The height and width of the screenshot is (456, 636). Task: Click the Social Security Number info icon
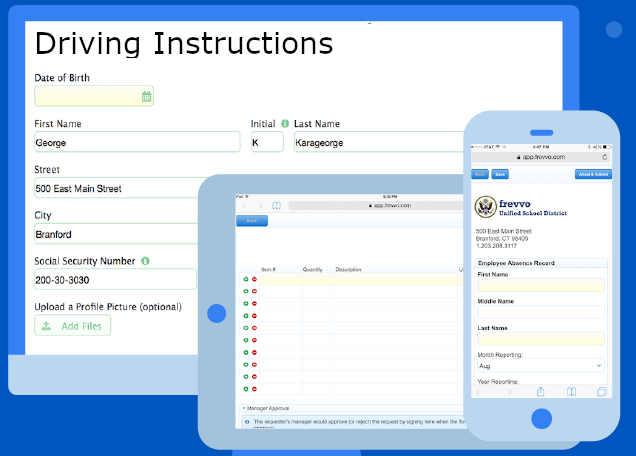coord(145,261)
